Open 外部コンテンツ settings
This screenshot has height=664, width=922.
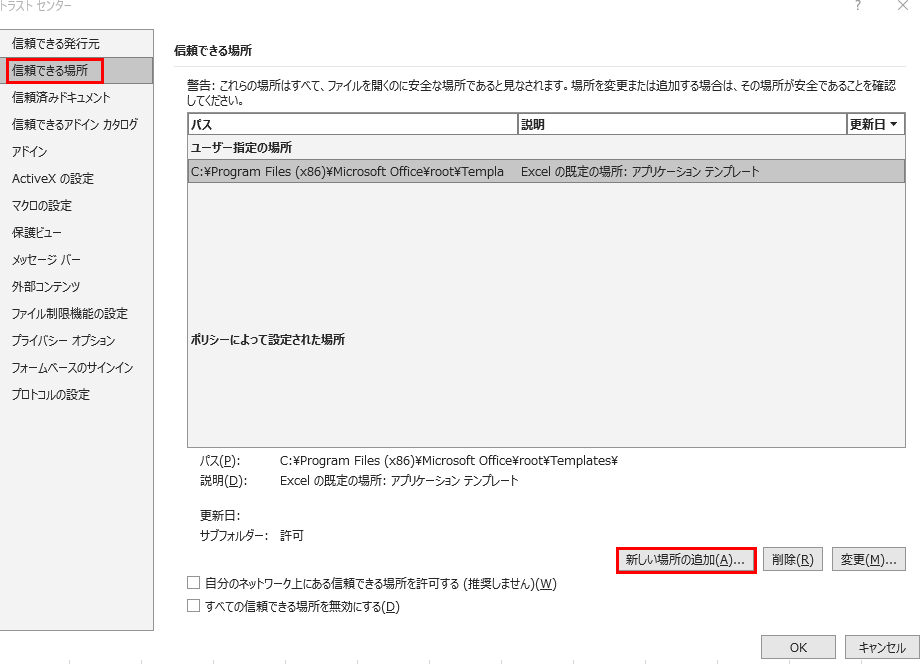click(46, 287)
